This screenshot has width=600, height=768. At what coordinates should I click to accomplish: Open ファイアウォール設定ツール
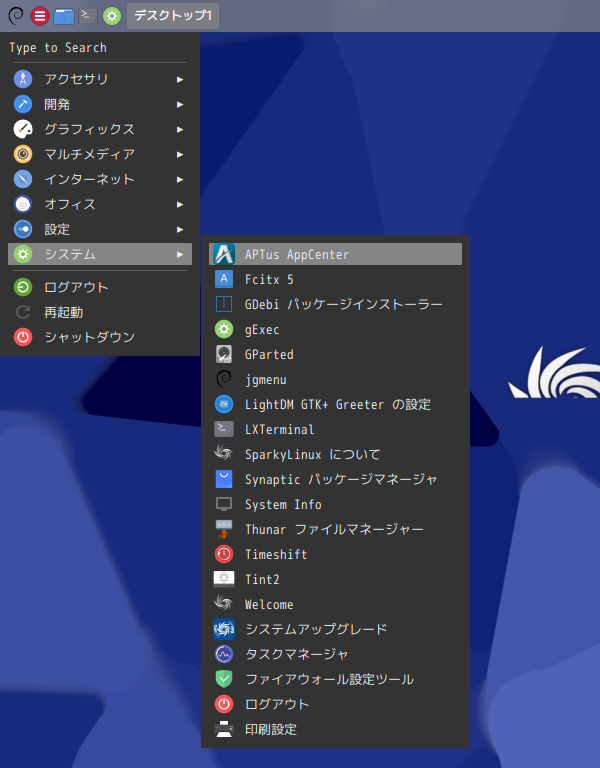pyautogui.click(x=335, y=679)
